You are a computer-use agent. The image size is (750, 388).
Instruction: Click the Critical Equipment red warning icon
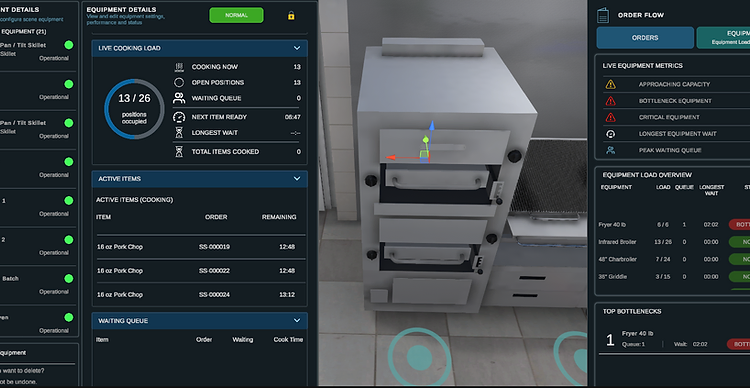click(x=610, y=117)
